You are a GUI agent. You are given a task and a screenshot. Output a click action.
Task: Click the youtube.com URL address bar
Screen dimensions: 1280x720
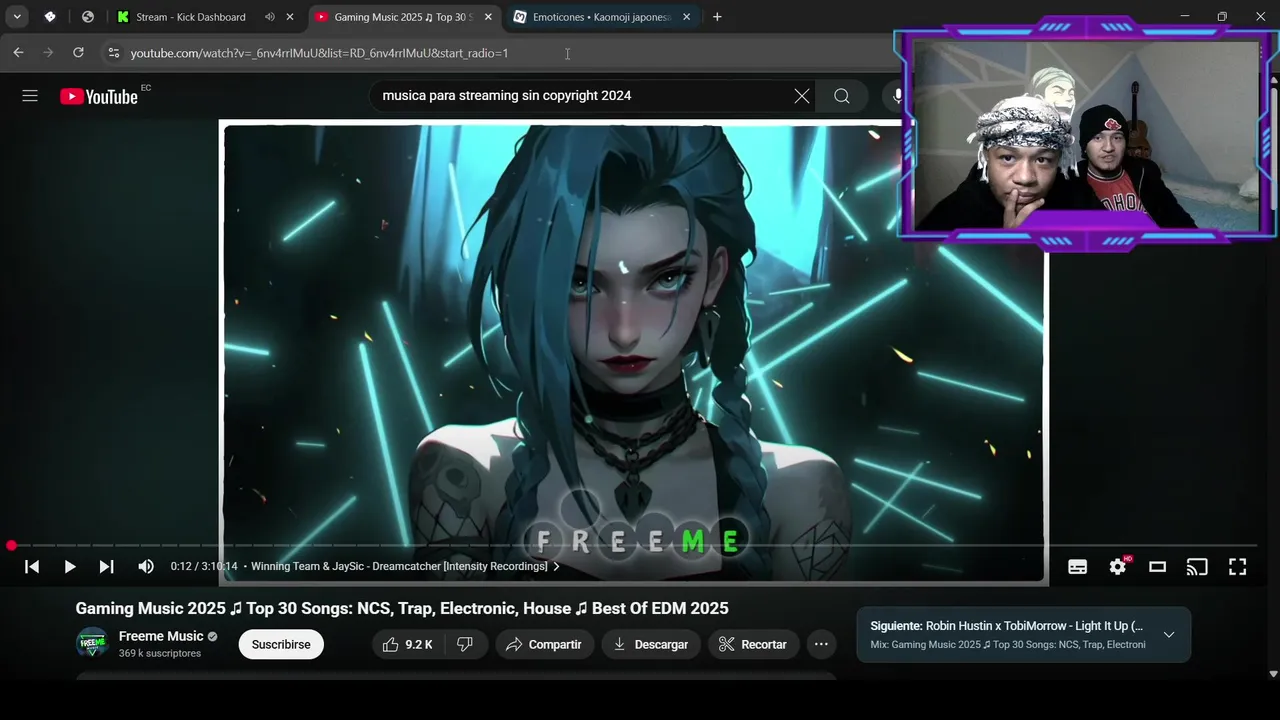click(x=319, y=53)
